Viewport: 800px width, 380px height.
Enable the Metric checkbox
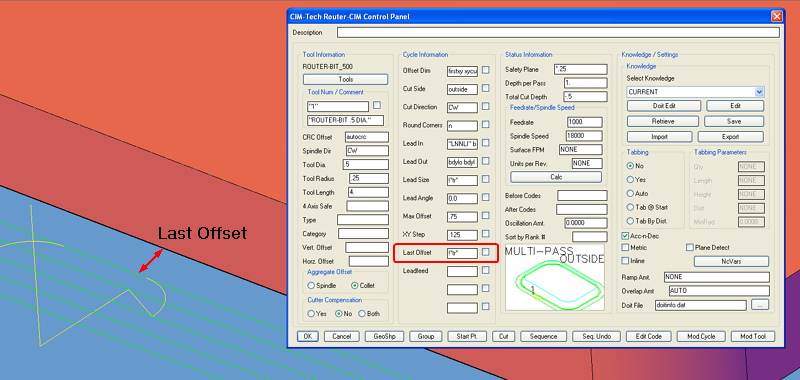[x=625, y=247]
